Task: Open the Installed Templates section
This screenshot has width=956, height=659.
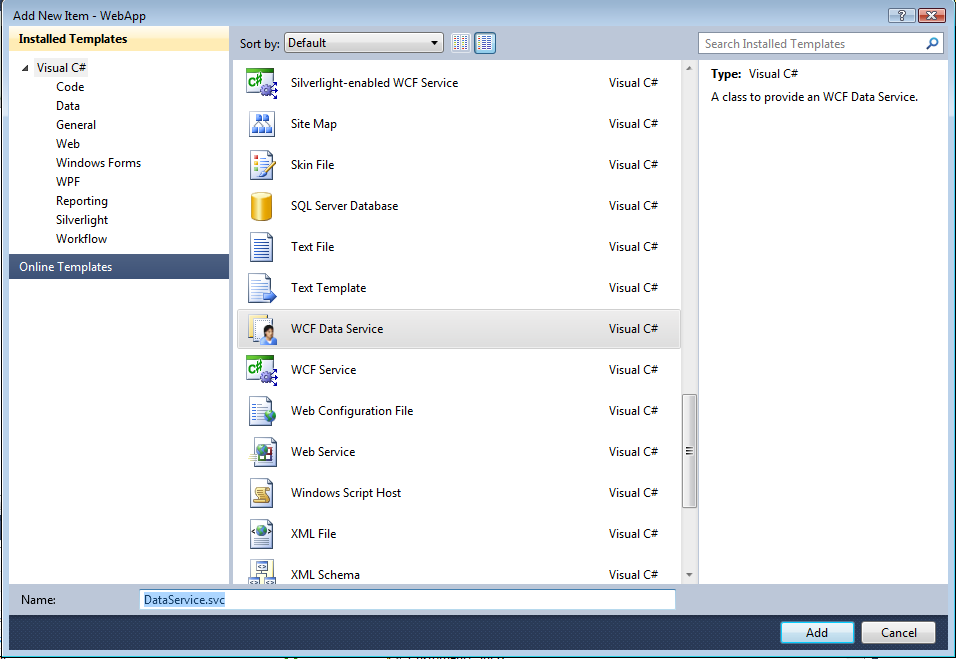Action: point(119,38)
